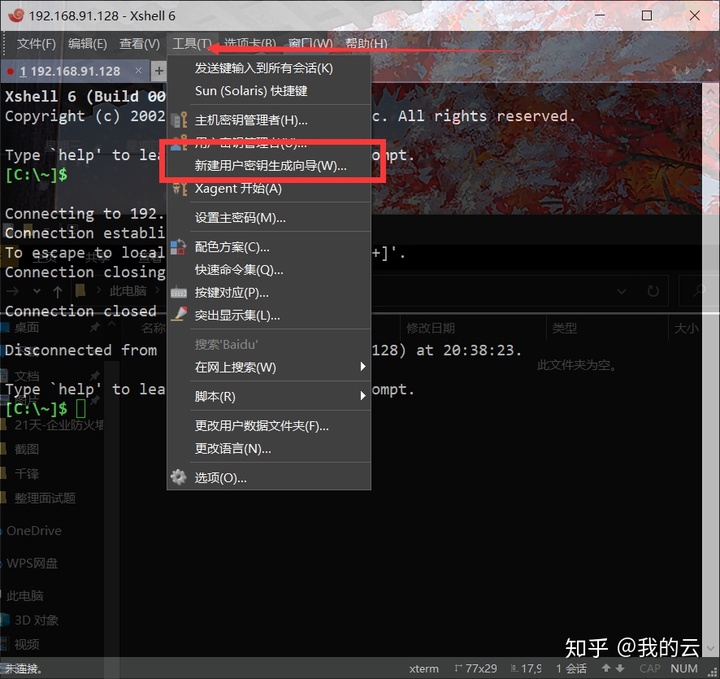This screenshot has height=679, width=720.
Task: Open the 帮助(H) menu
Action: (x=366, y=44)
